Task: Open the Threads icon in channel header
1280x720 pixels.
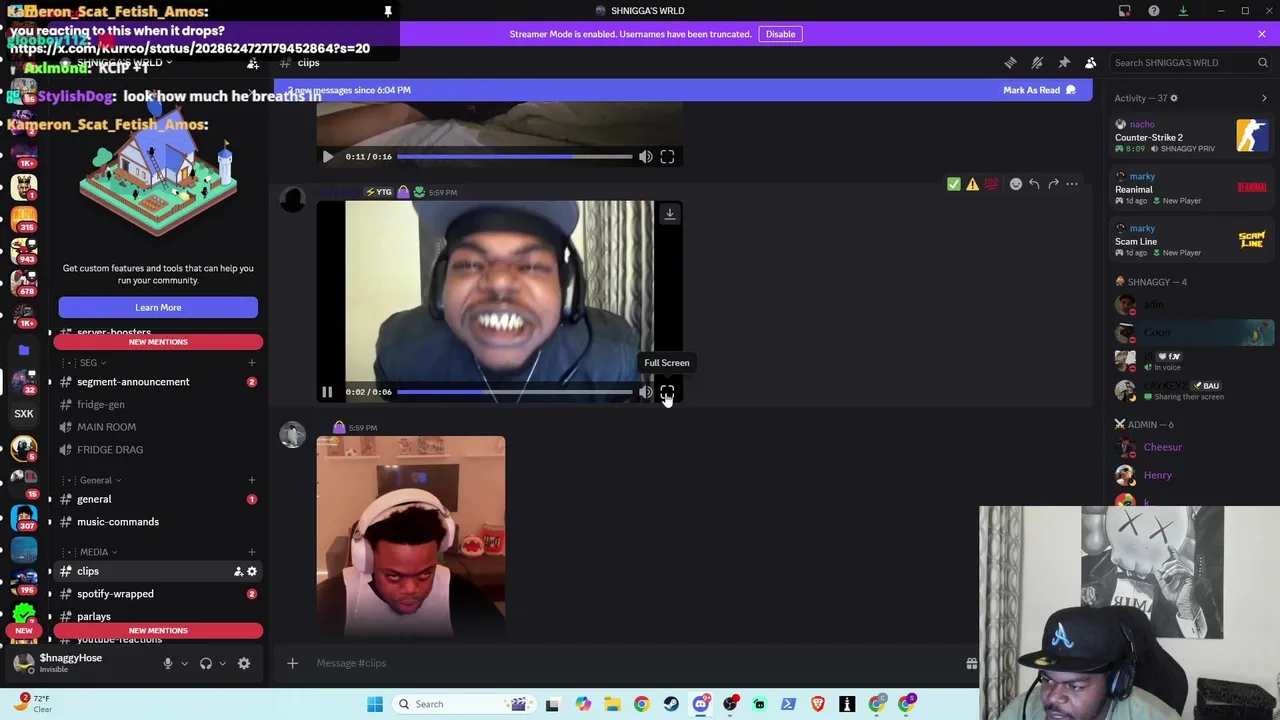Action: point(1010,63)
